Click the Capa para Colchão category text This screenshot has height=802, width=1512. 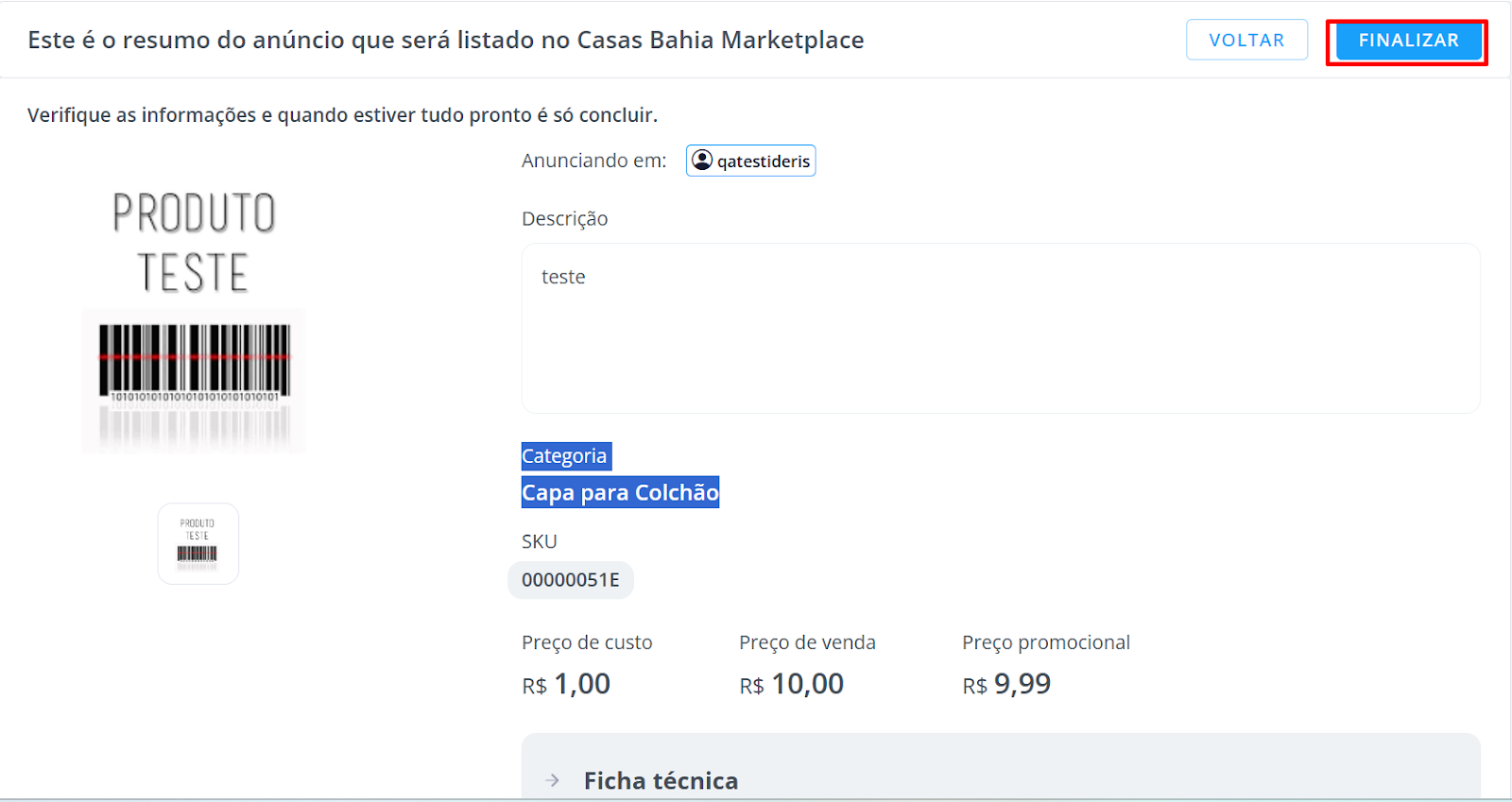620,492
